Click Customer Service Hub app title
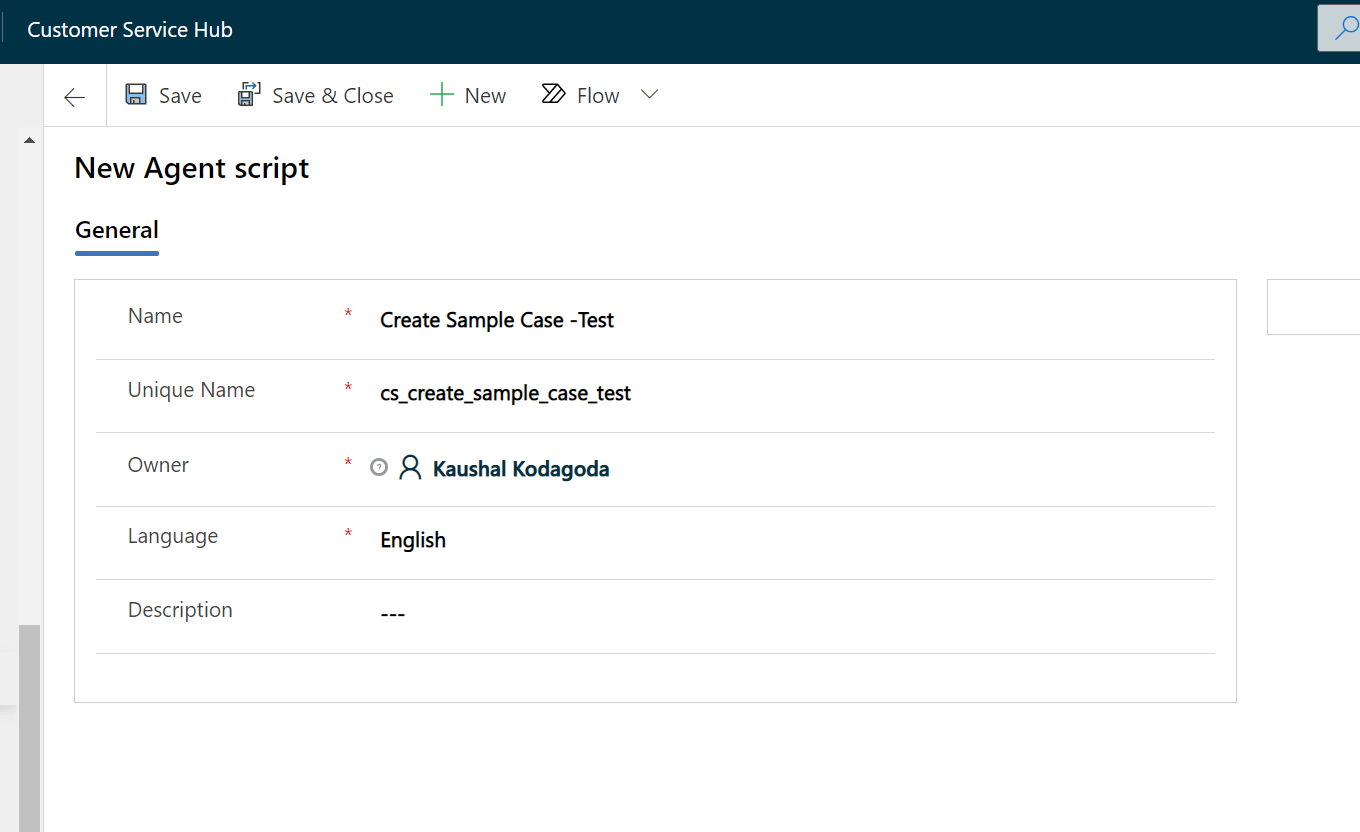This screenshot has width=1360, height=832. [x=130, y=30]
